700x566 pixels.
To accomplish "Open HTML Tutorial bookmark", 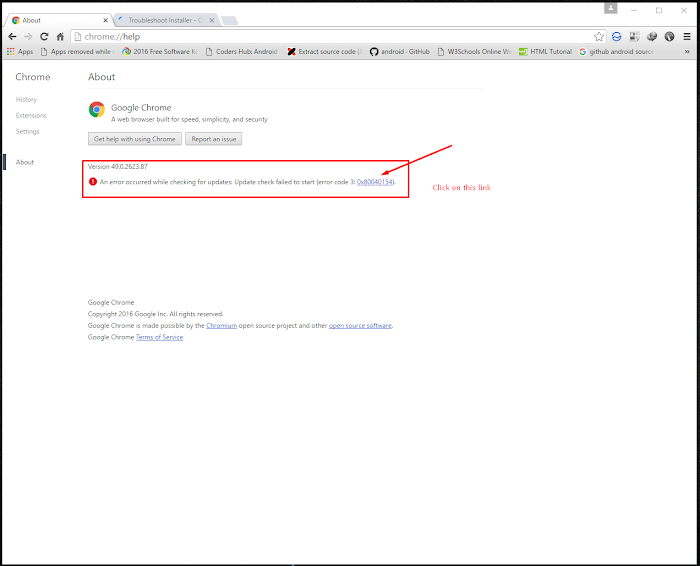I will point(546,52).
